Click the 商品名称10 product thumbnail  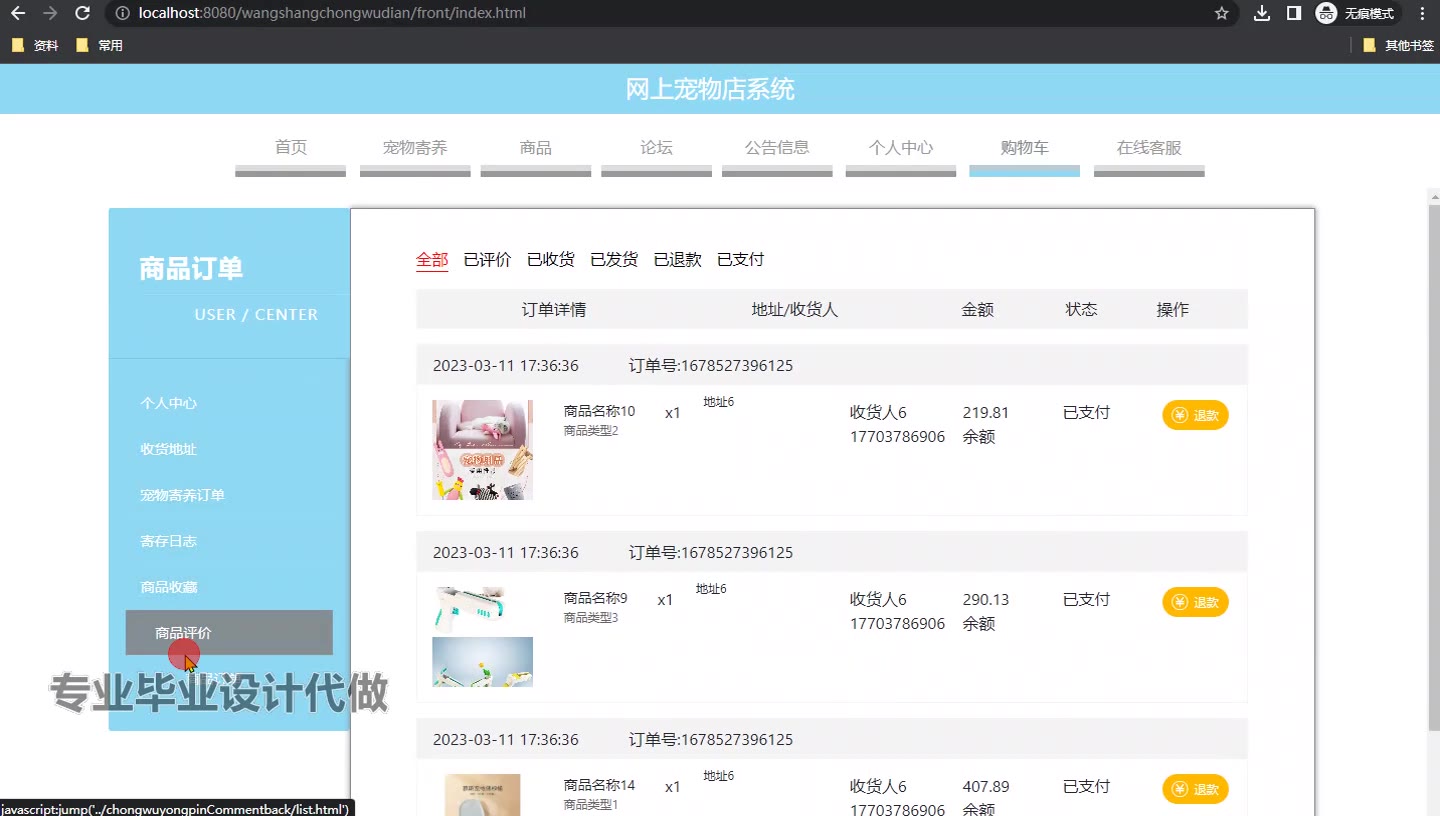pos(482,450)
